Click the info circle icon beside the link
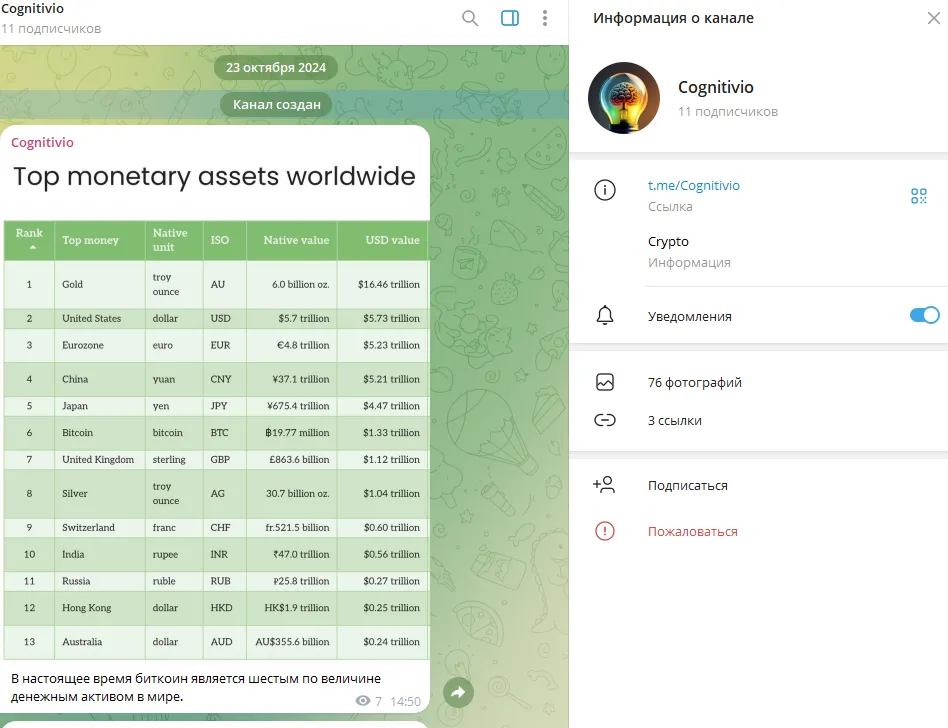Viewport: 948px width, 728px height. (605, 190)
